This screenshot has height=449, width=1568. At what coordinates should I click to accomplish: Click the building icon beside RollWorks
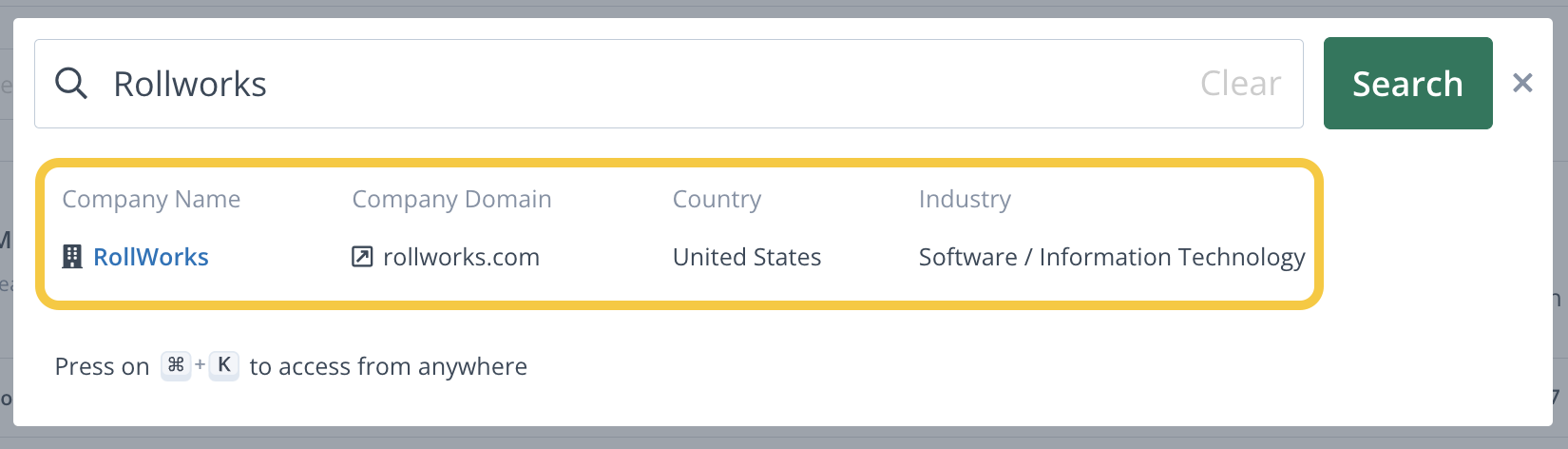point(72,257)
